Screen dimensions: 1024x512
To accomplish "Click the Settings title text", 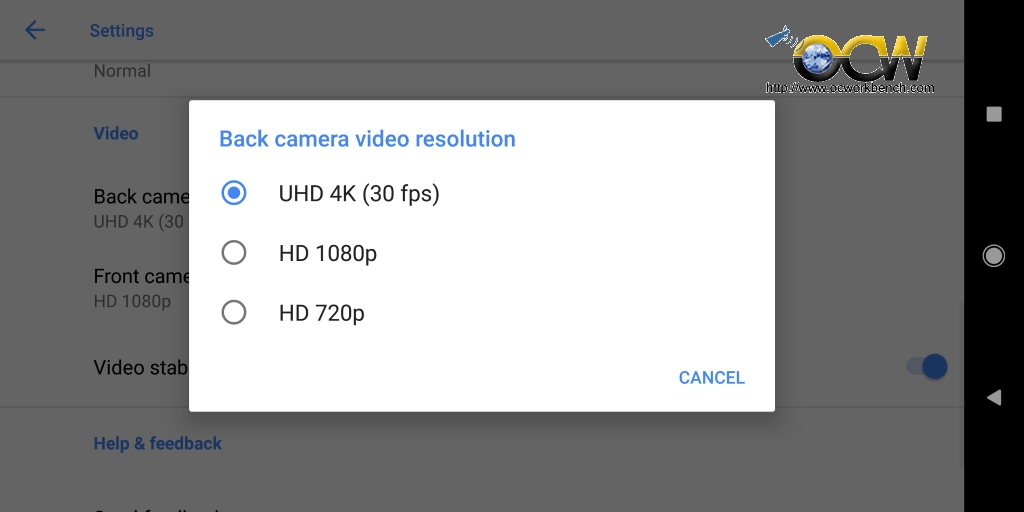I will [121, 31].
